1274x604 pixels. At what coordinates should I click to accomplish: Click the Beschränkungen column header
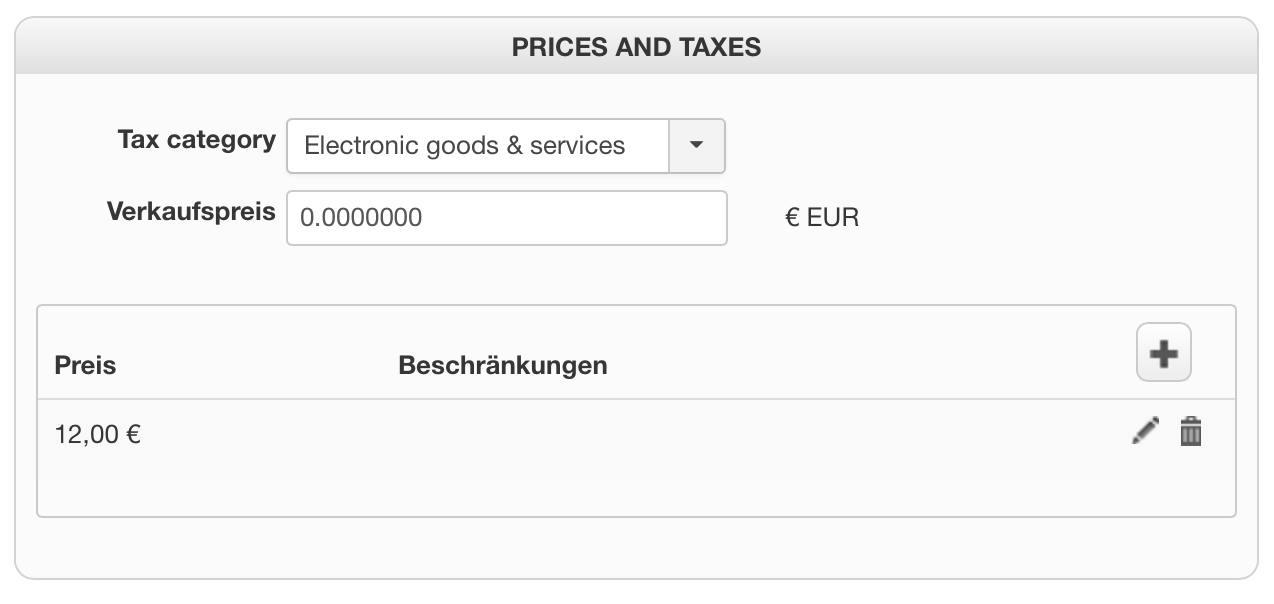[502, 365]
